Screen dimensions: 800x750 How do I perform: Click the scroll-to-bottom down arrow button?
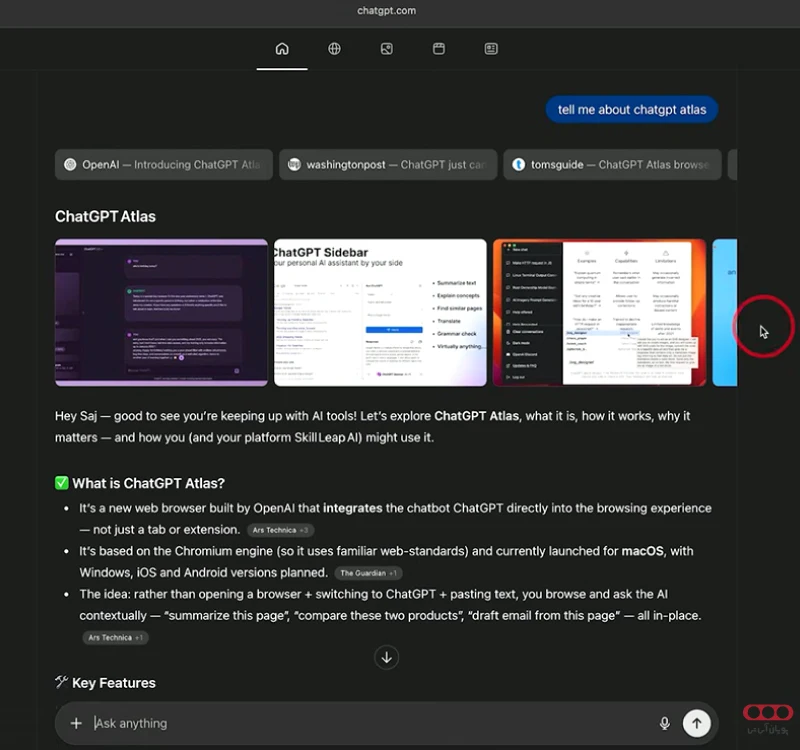pyautogui.click(x=387, y=657)
